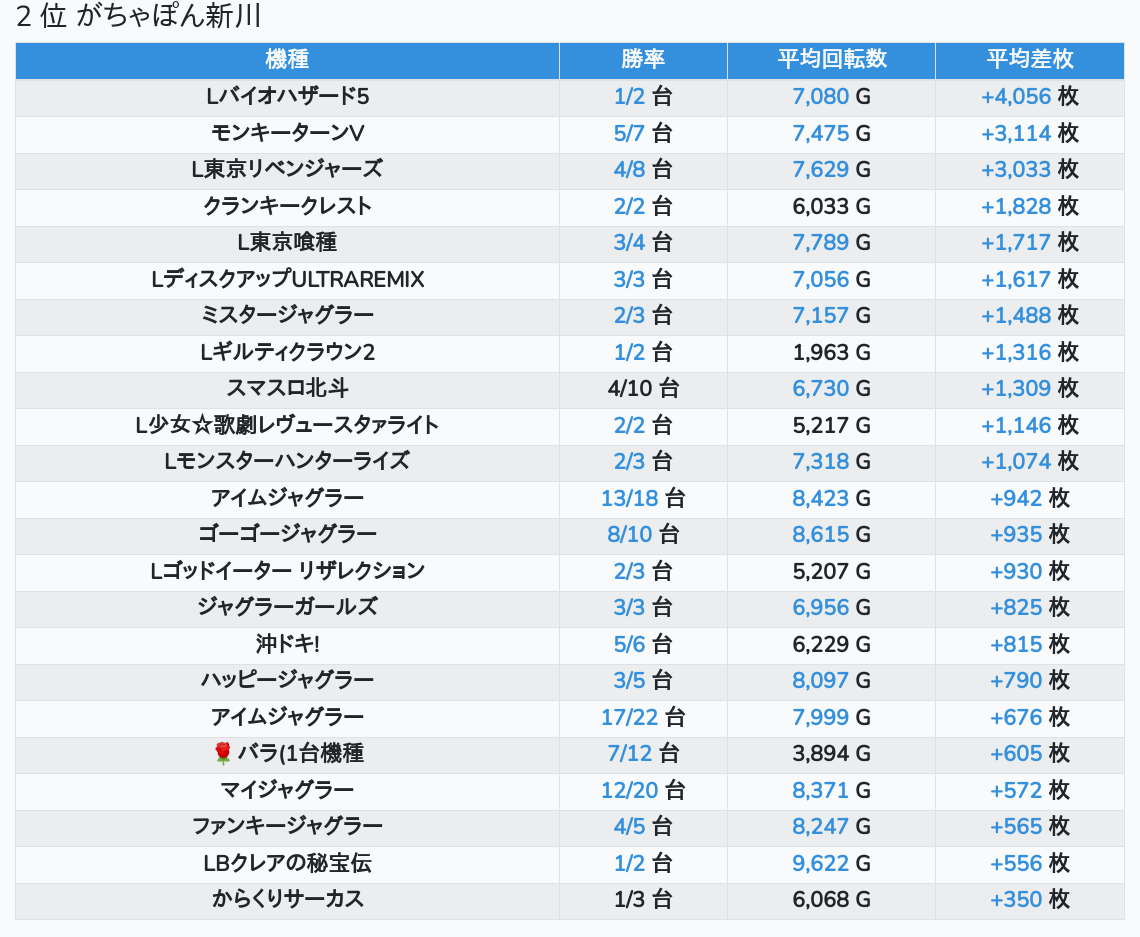Click the 平均回転数 column header
Image resolution: width=1140 pixels, height=937 pixels.
tap(831, 60)
